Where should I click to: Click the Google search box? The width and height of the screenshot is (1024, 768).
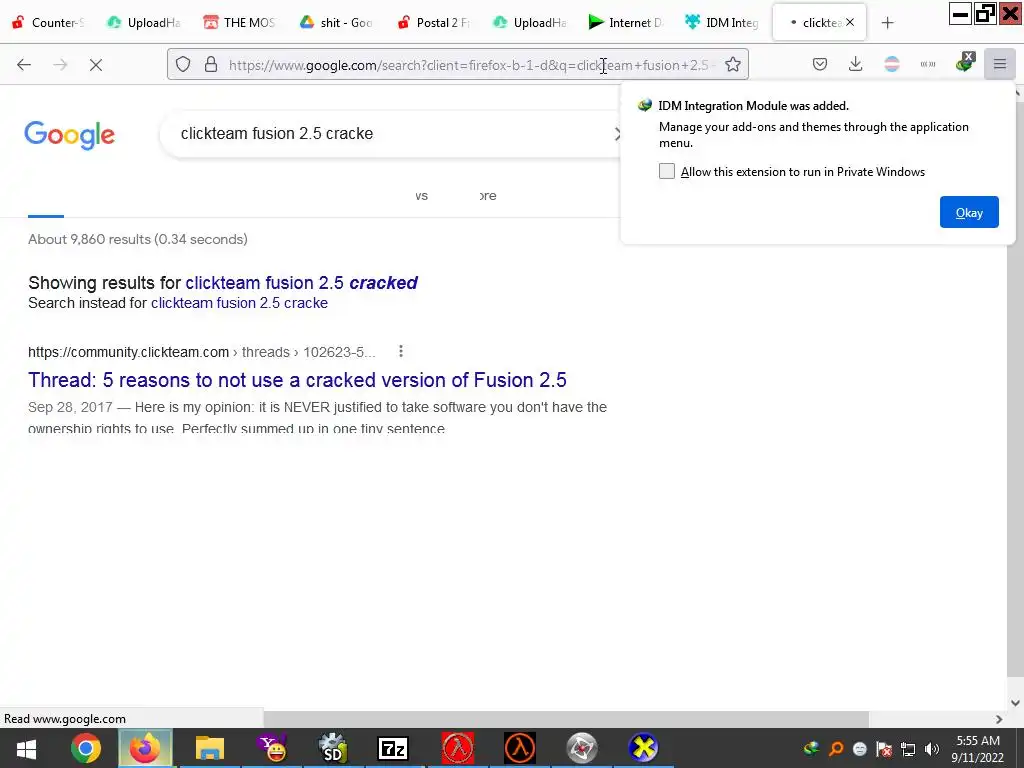tap(392, 134)
